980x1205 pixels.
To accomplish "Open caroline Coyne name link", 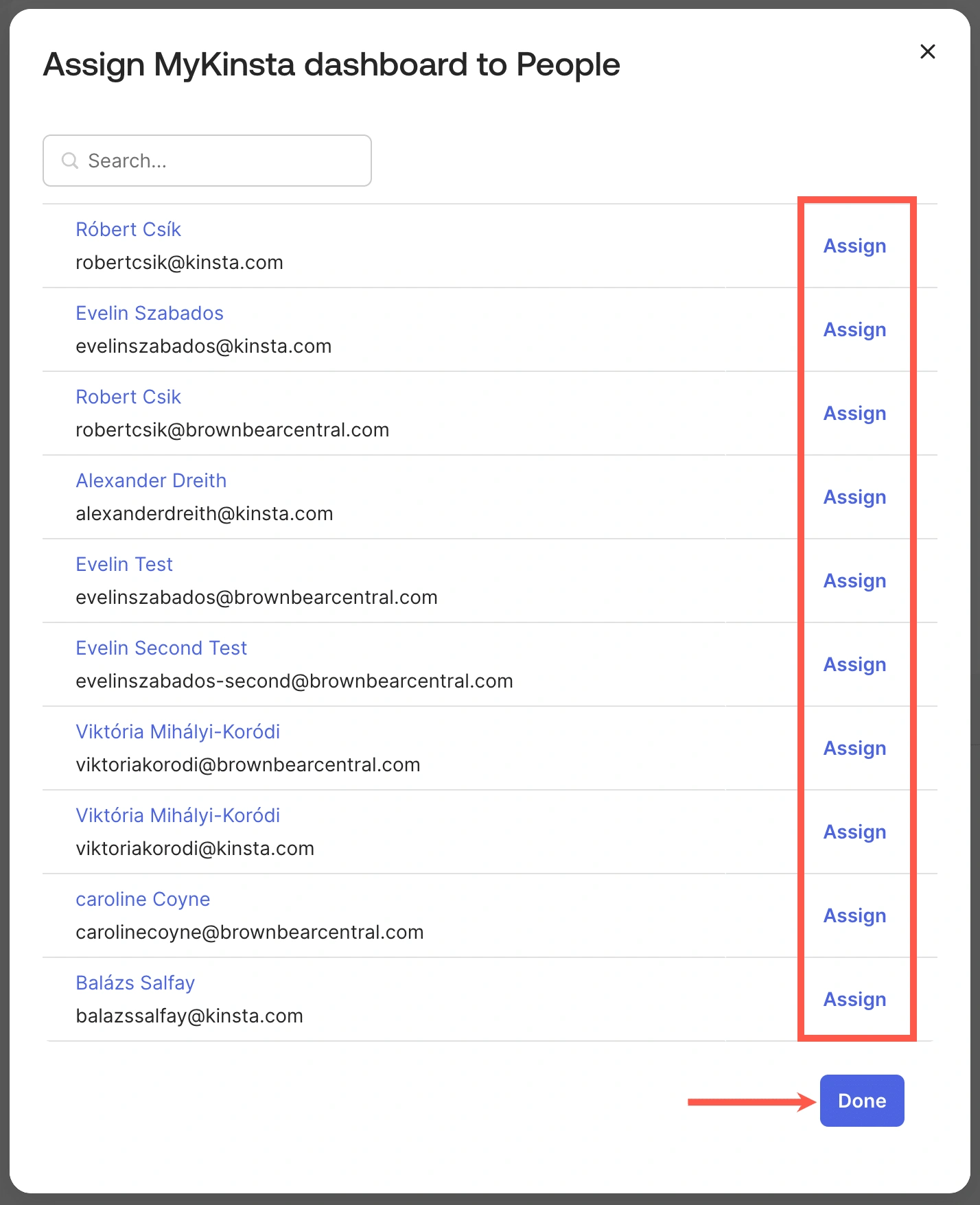I will click(143, 899).
